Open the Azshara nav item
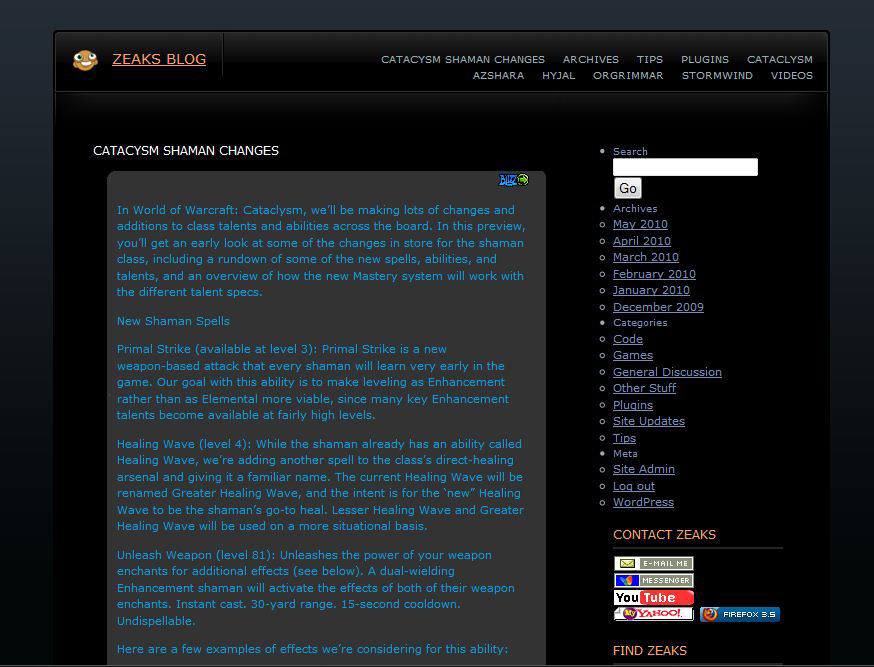Viewport: 874px width, 667px height. click(x=498, y=75)
